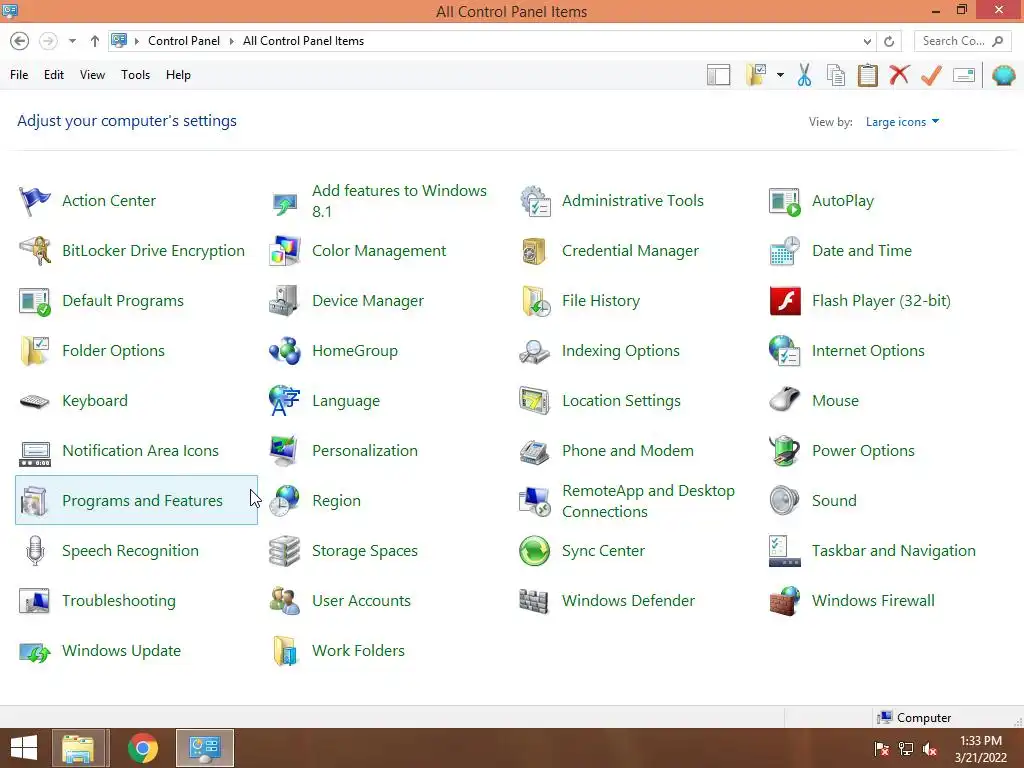Click the network tray icon
Image resolution: width=1024 pixels, height=768 pixels.
pyautogui.click(x=906, y=749)
